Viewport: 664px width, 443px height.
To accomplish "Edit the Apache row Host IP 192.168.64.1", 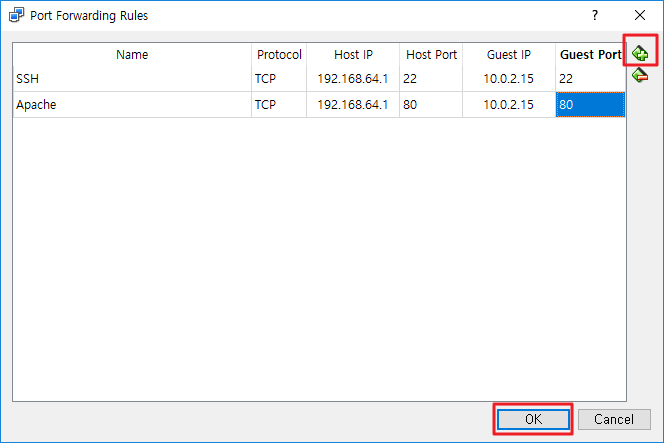I will [x=353, y=105].
